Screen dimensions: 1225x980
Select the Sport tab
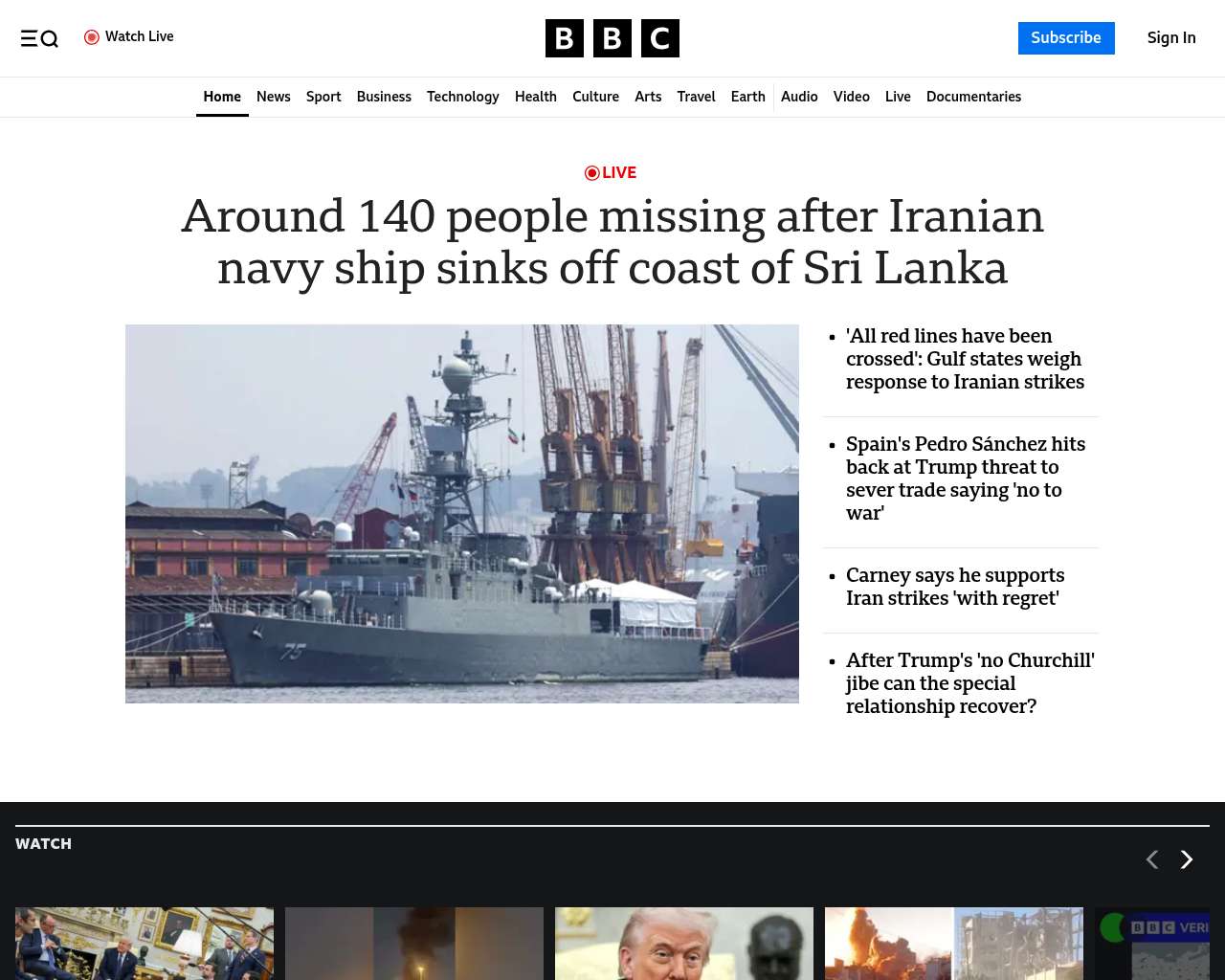323,97
